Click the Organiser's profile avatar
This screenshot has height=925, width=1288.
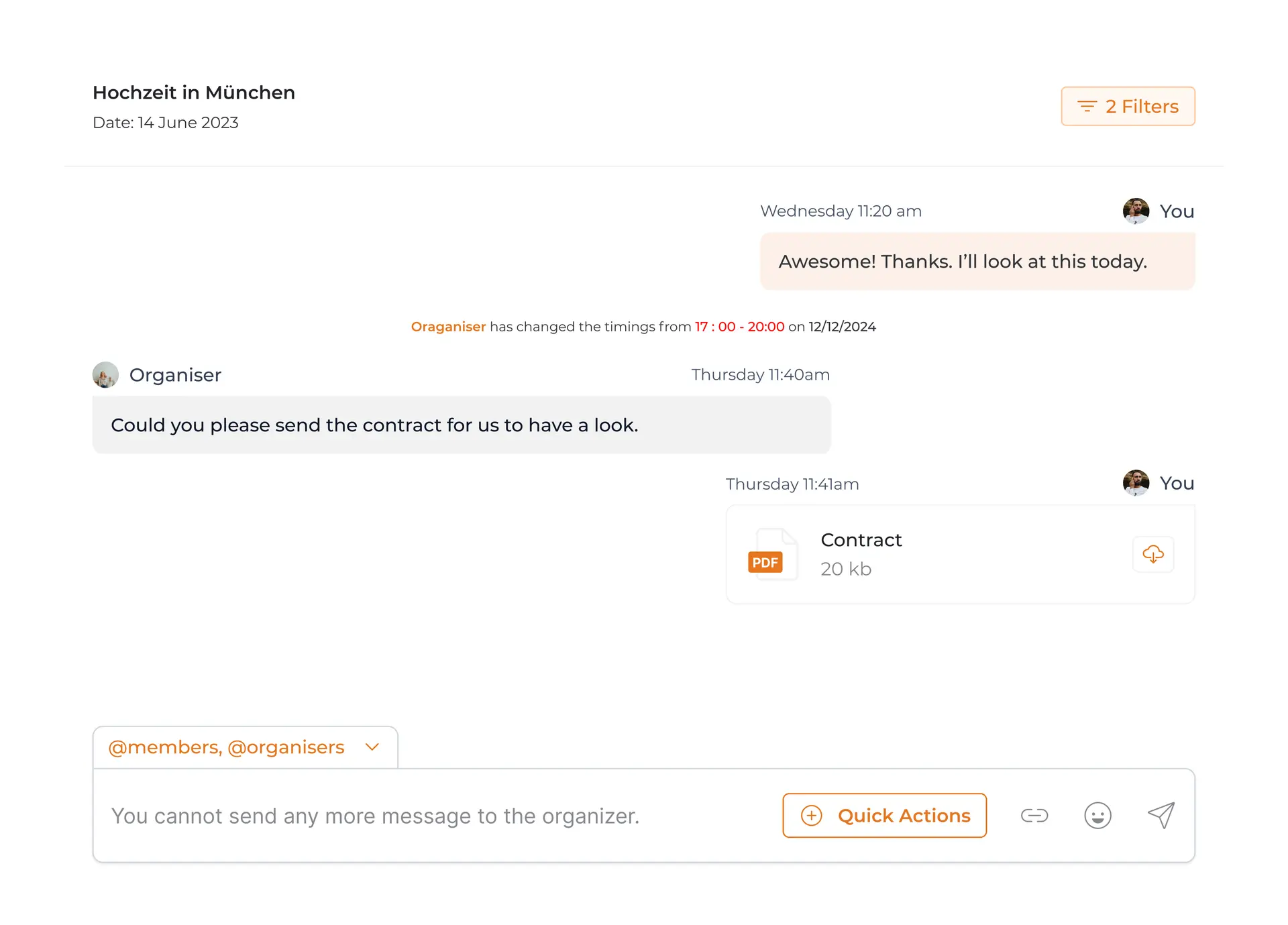[x=105, y=374]
